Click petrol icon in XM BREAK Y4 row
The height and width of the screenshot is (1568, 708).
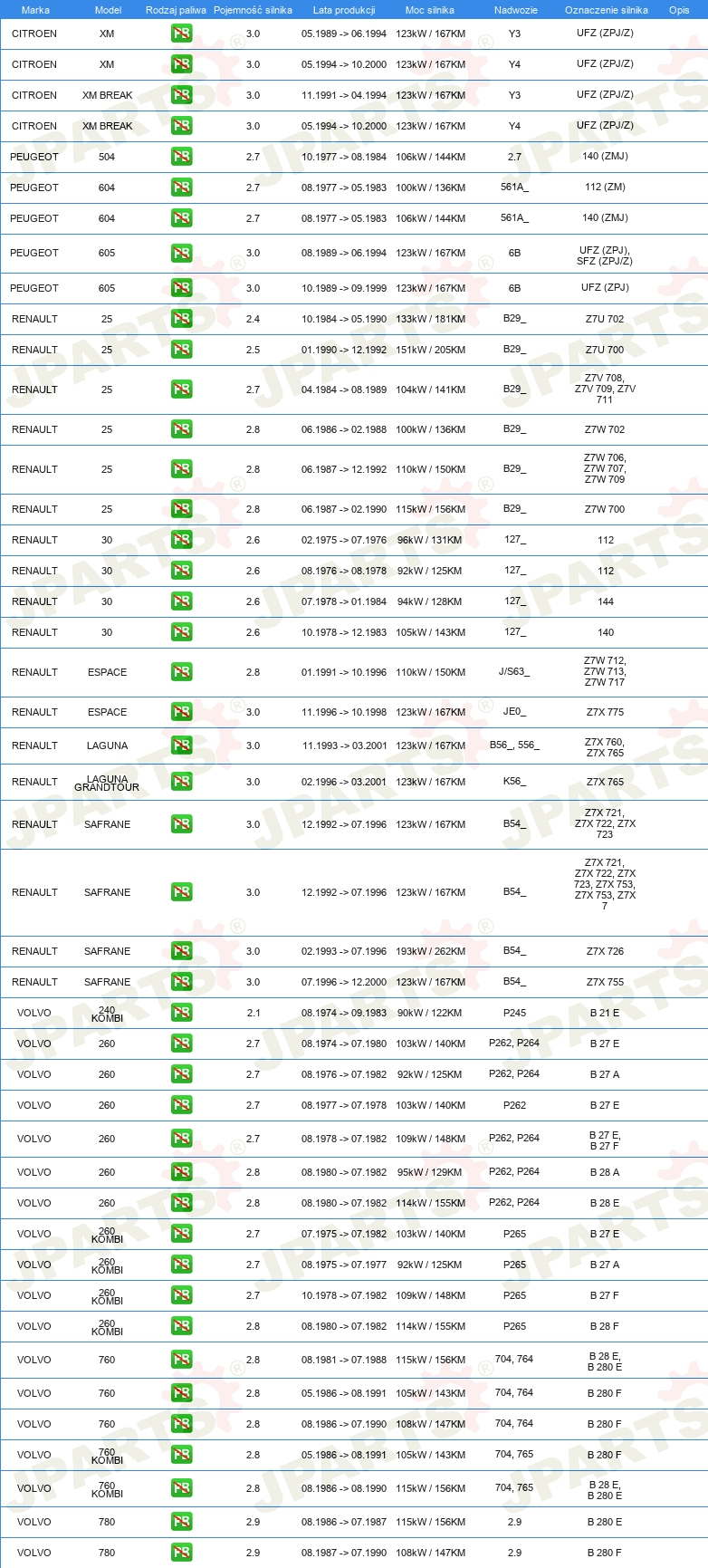pyautogui.click(x=181, y=126)
